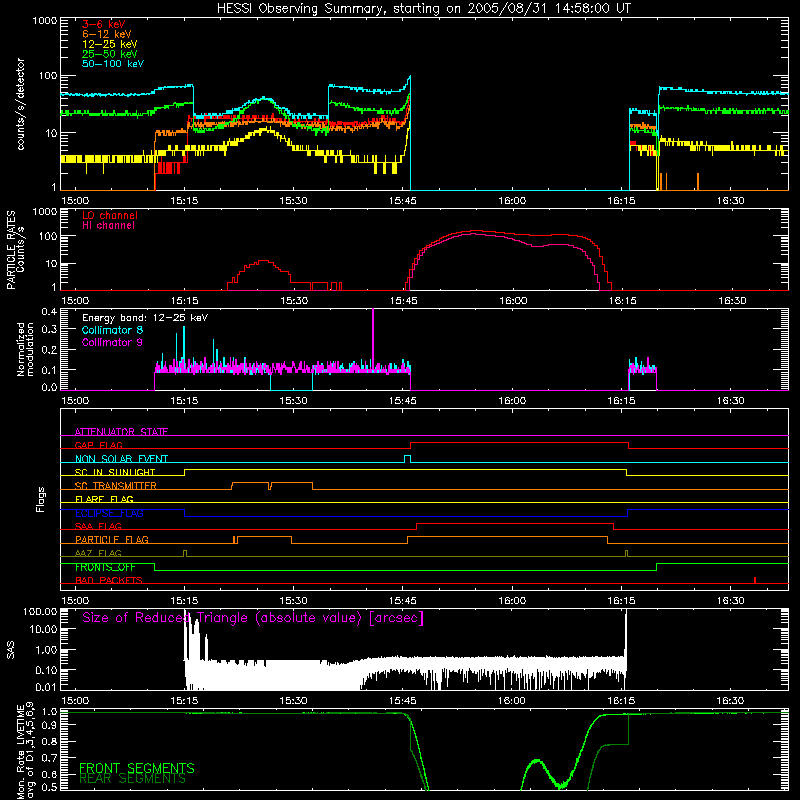Select the 12-25 keV legend entry in counts plot

110,44
